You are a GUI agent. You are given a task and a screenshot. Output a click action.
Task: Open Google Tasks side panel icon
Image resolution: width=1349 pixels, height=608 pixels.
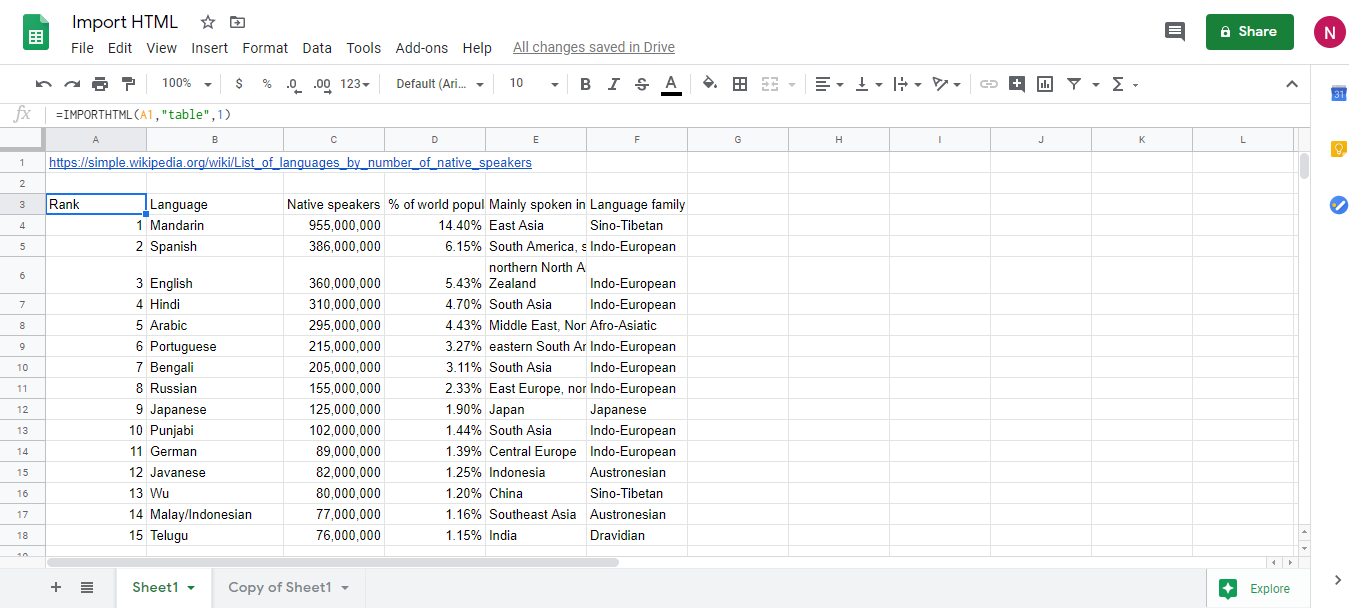[1339, 204]
